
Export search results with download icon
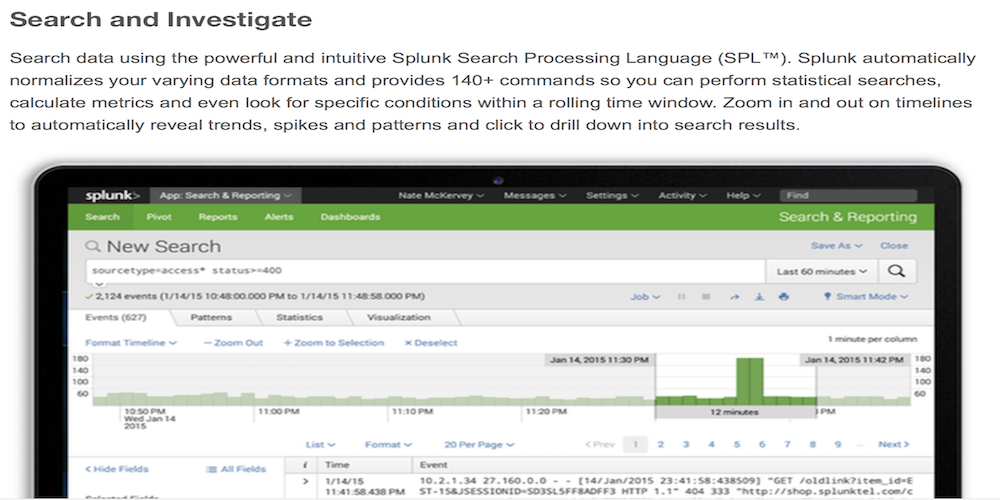coord(759,297)
